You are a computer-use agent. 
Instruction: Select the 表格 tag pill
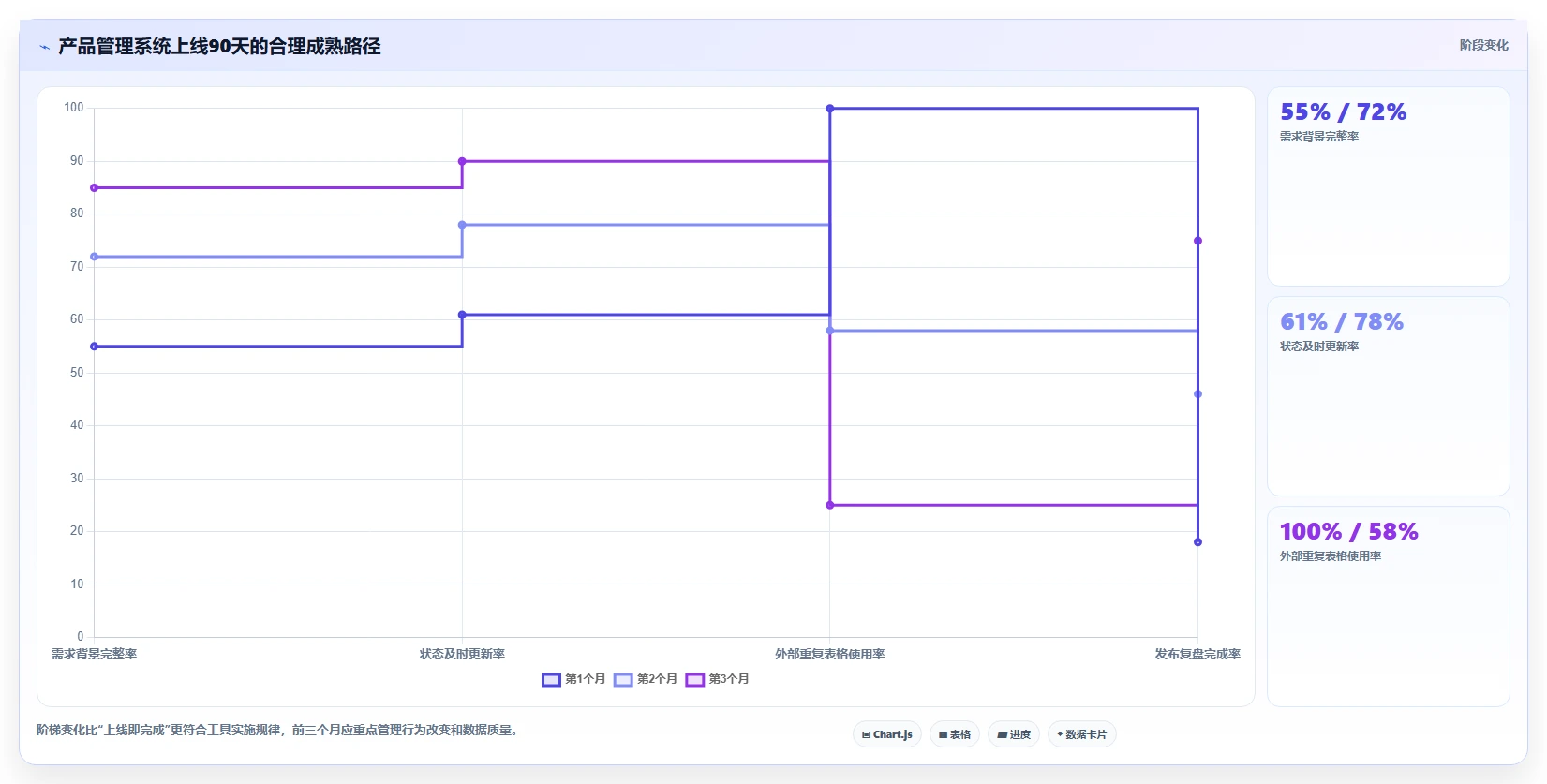point(955,734)
